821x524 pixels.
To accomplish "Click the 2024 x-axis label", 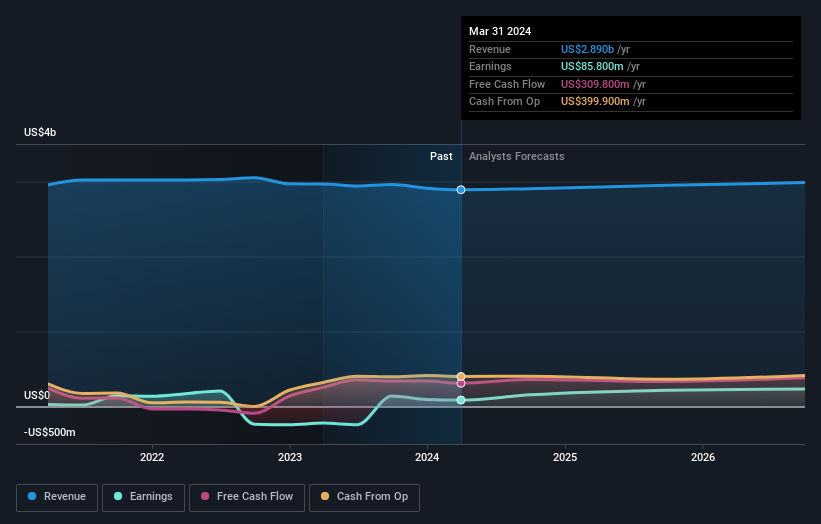I will [427, 458].
